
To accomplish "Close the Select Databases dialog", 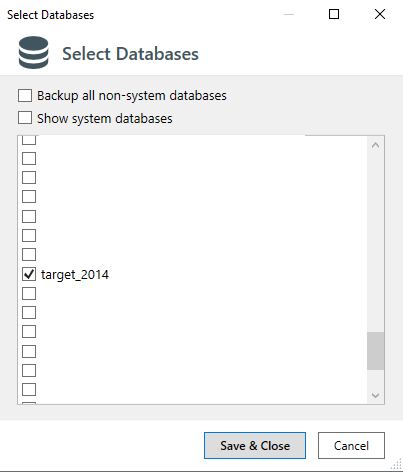I will click(x=380, y=14).
